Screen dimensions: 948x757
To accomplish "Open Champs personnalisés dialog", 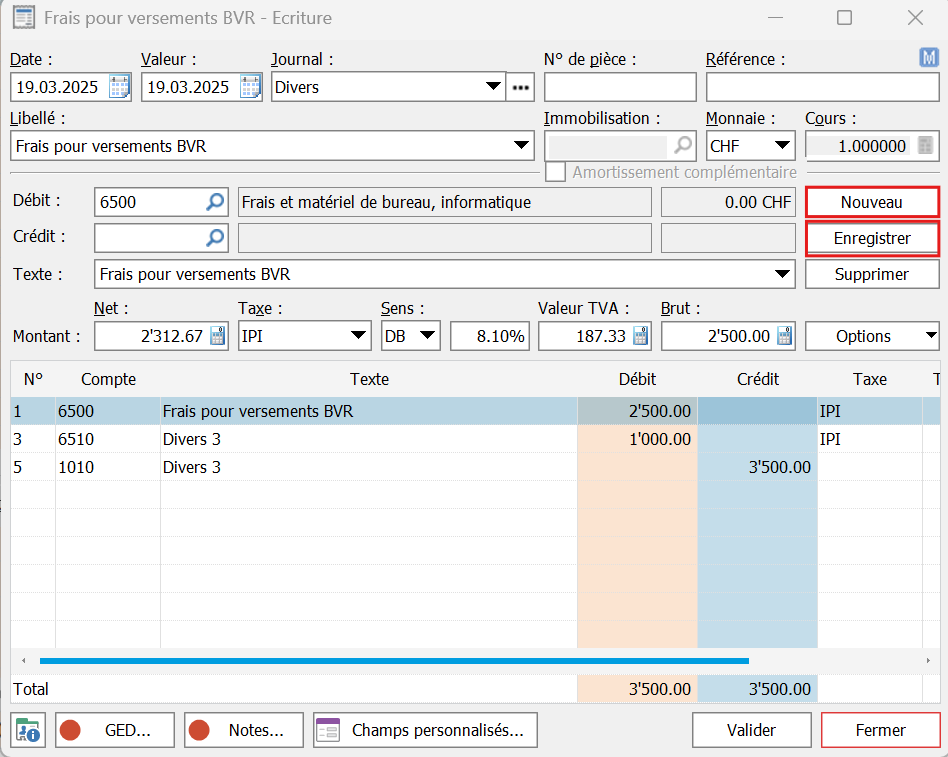I will pyautogui.click(x=425, y=730).
